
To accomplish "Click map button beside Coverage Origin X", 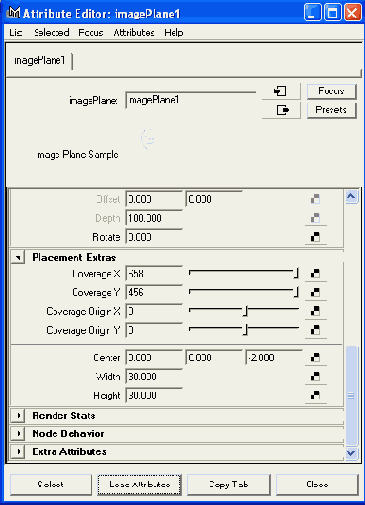I will point(315,311).
